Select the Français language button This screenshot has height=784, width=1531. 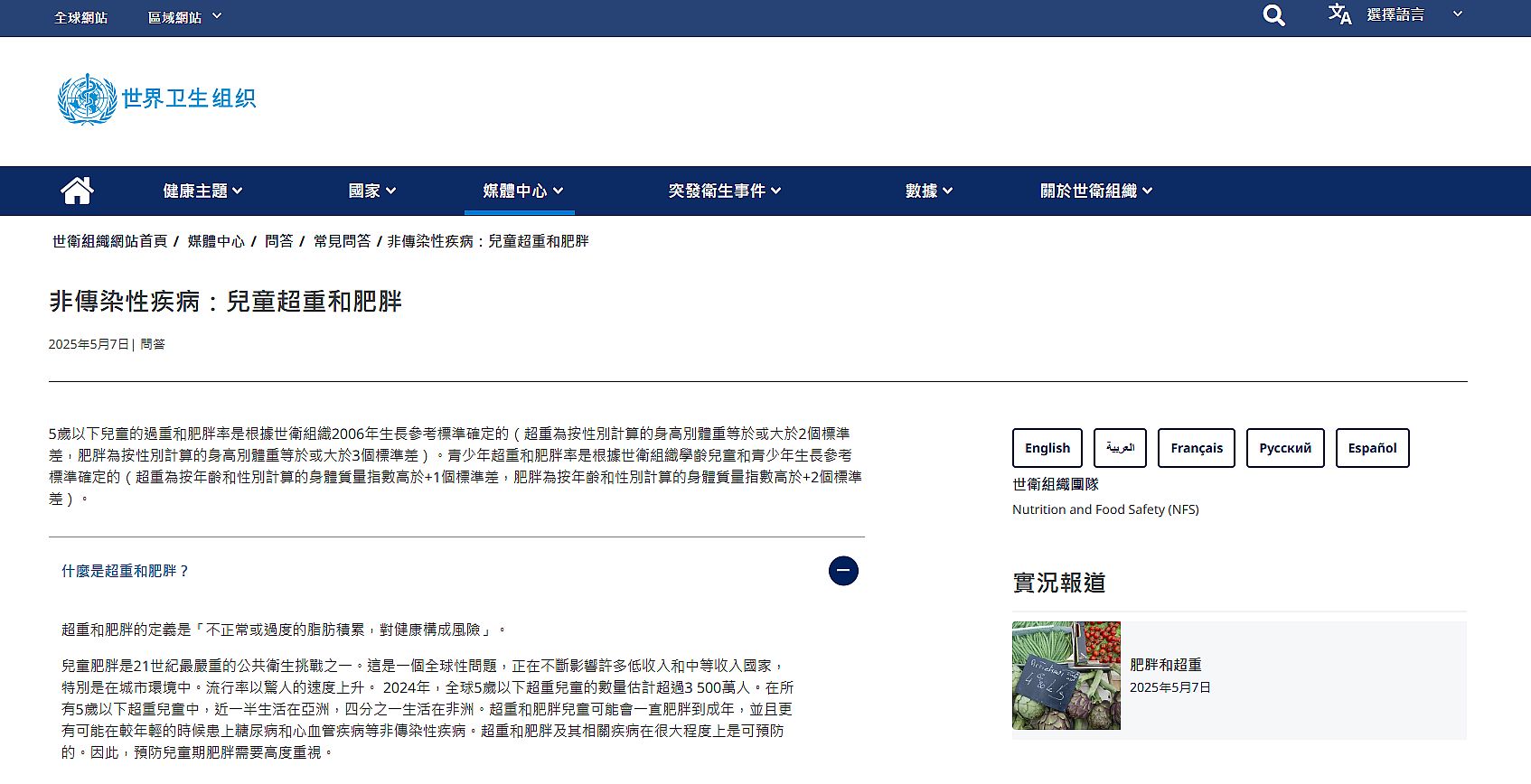pos(1196,448)
